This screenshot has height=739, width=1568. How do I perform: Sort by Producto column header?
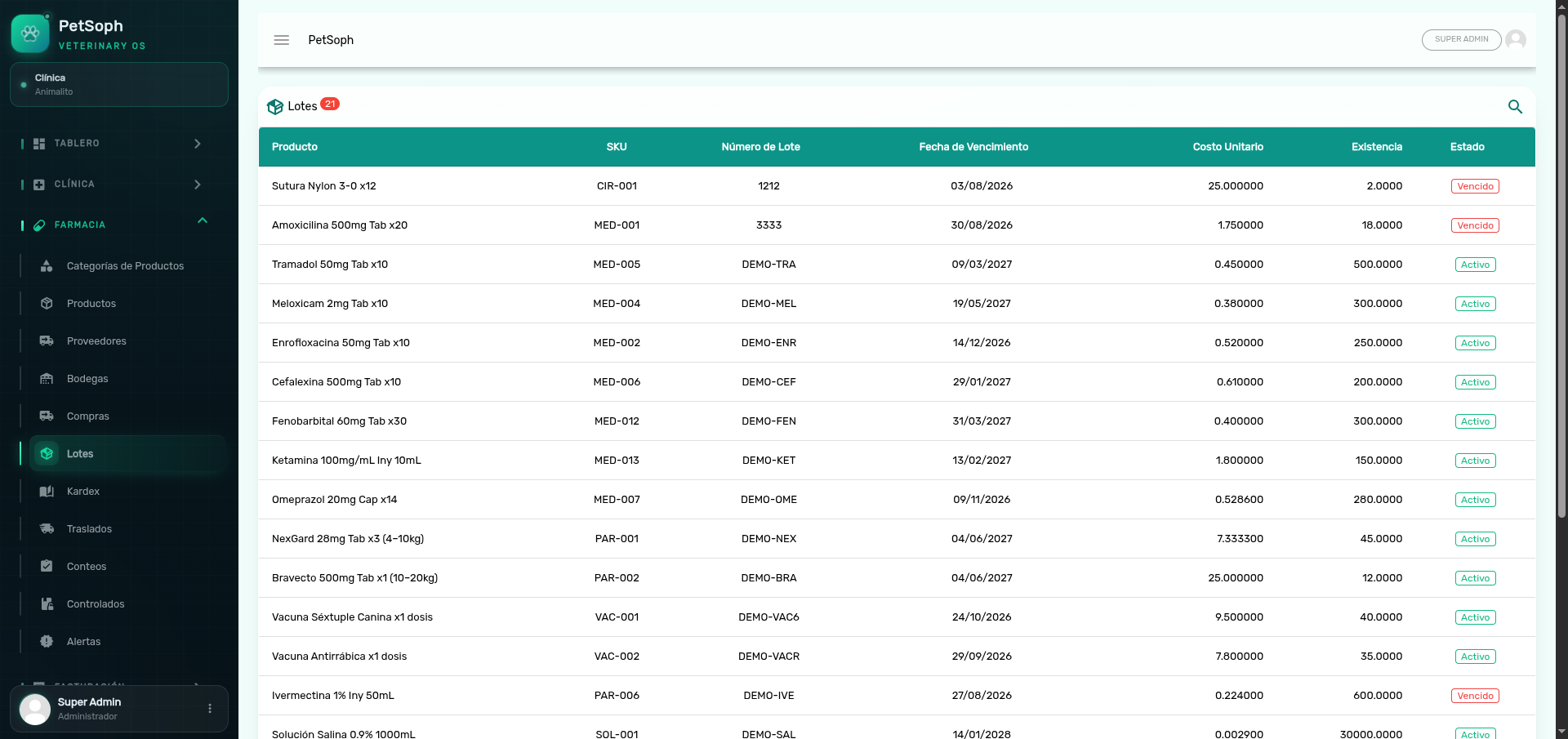coord(295,147)
